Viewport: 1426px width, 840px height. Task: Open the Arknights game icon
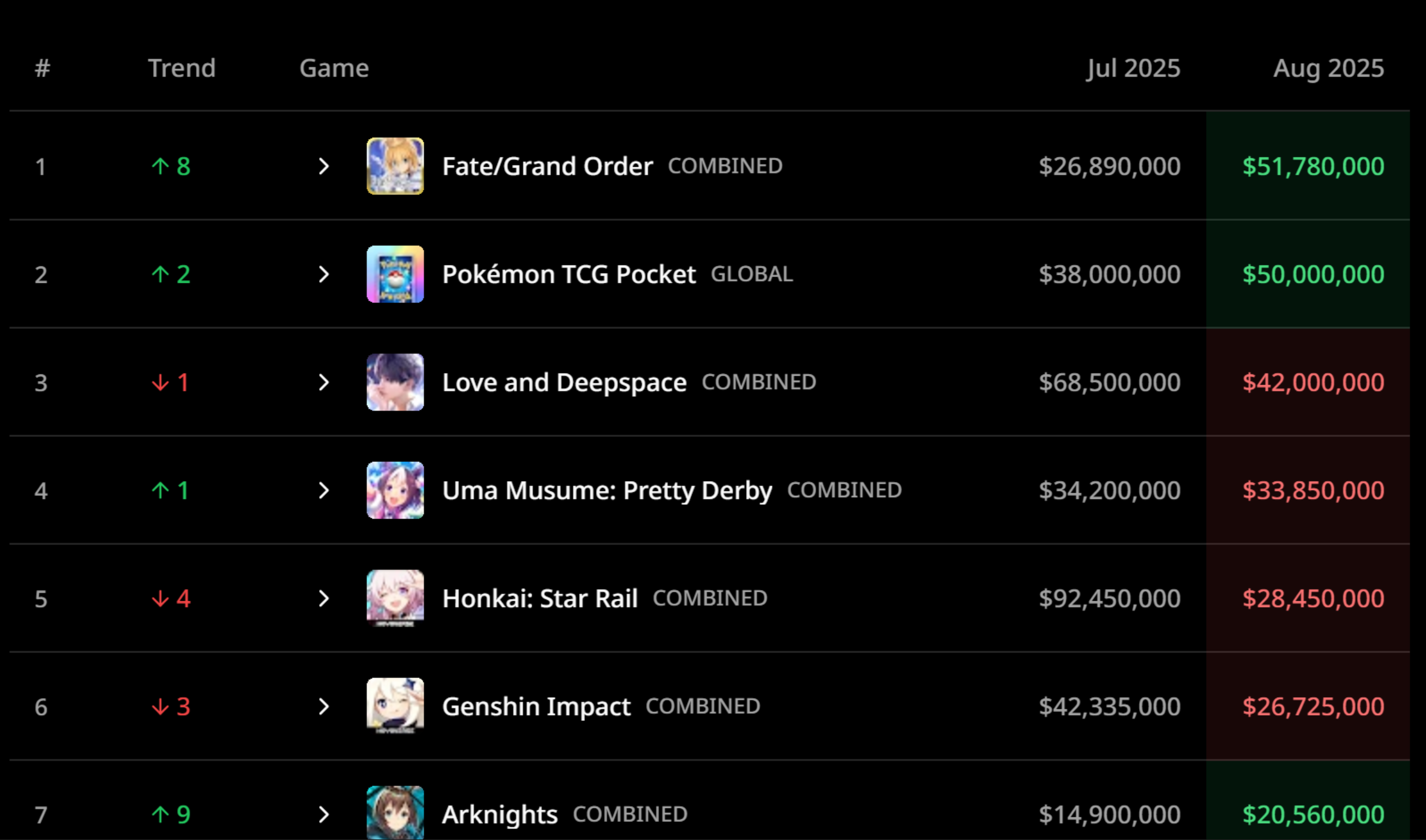pyautogui.click(x=395, y=813)
